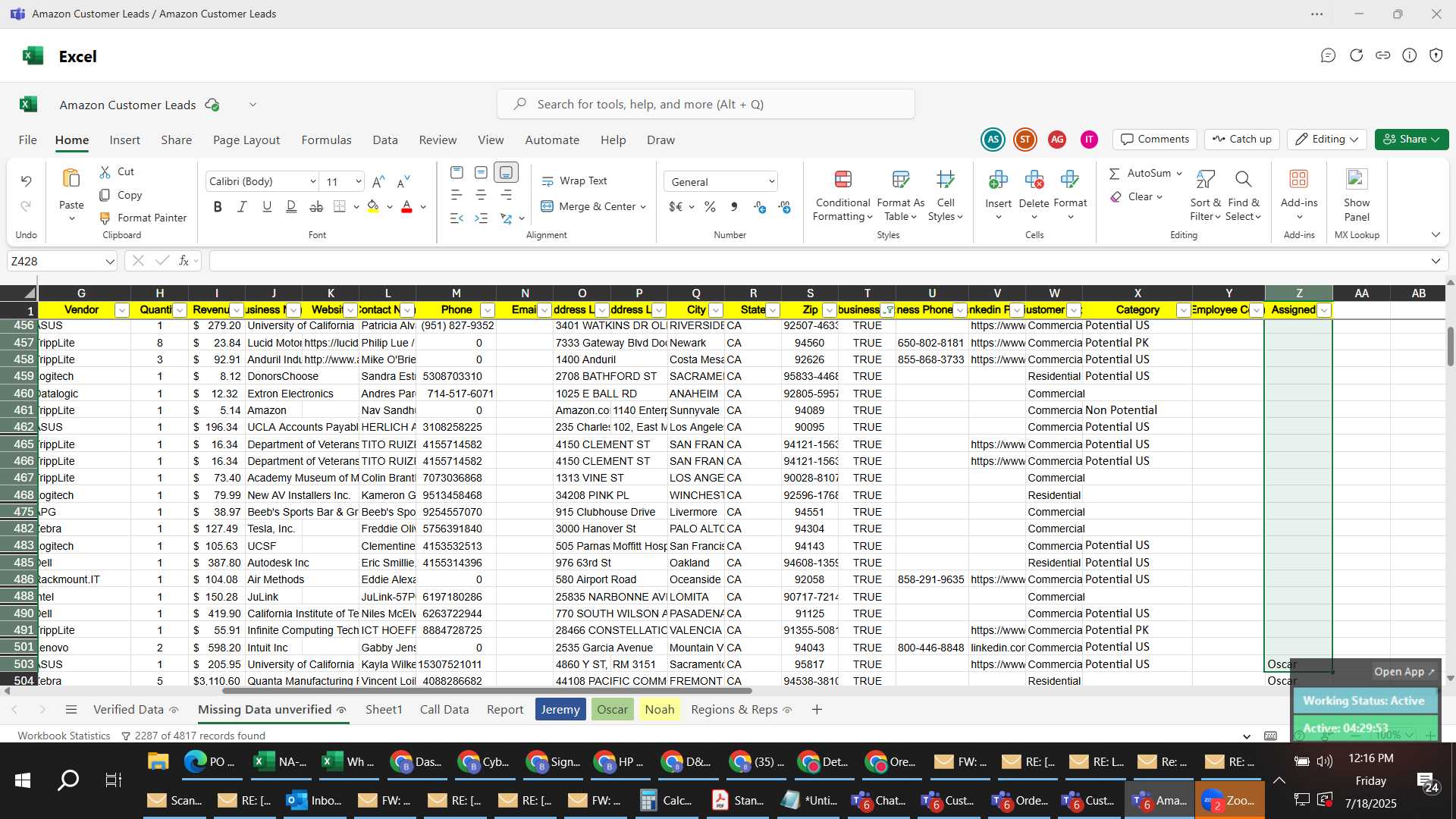The width and height of the screenshot is (1456, 819).
Task: Open the Insert ribbon tab
Action: tap(124, 140)
